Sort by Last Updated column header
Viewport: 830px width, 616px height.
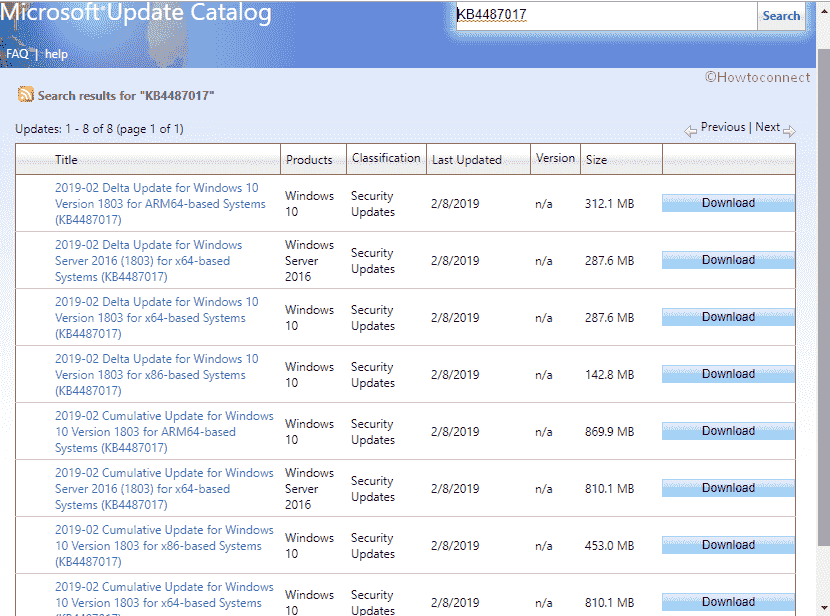(x=466, y=159)
